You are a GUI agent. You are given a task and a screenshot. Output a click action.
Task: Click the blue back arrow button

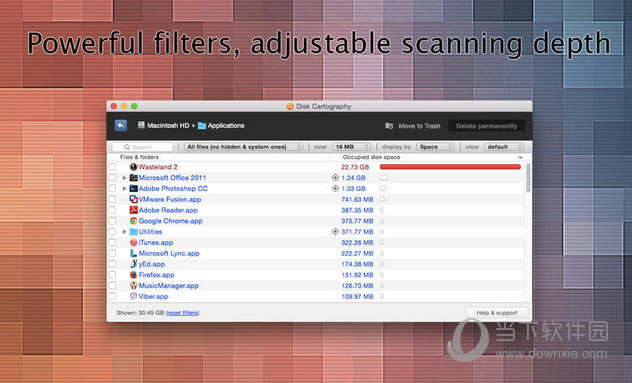coord(121,126)
